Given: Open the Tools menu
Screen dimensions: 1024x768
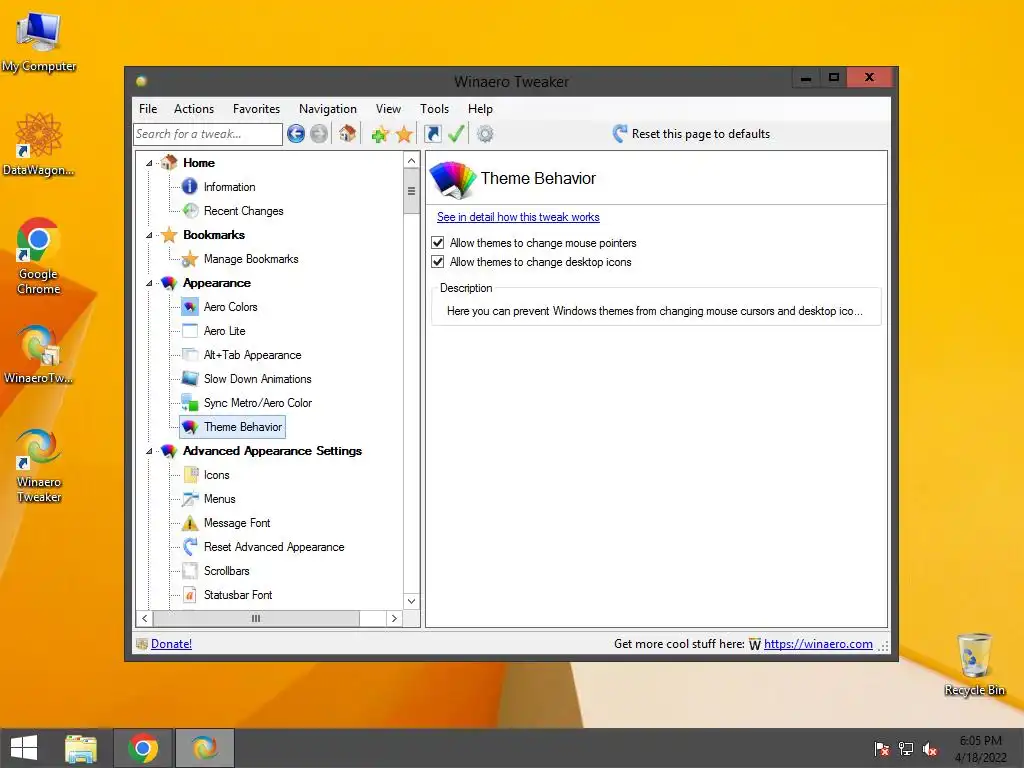Looking at the screenshot, I should pyautogui.click(x=434, y=109).
